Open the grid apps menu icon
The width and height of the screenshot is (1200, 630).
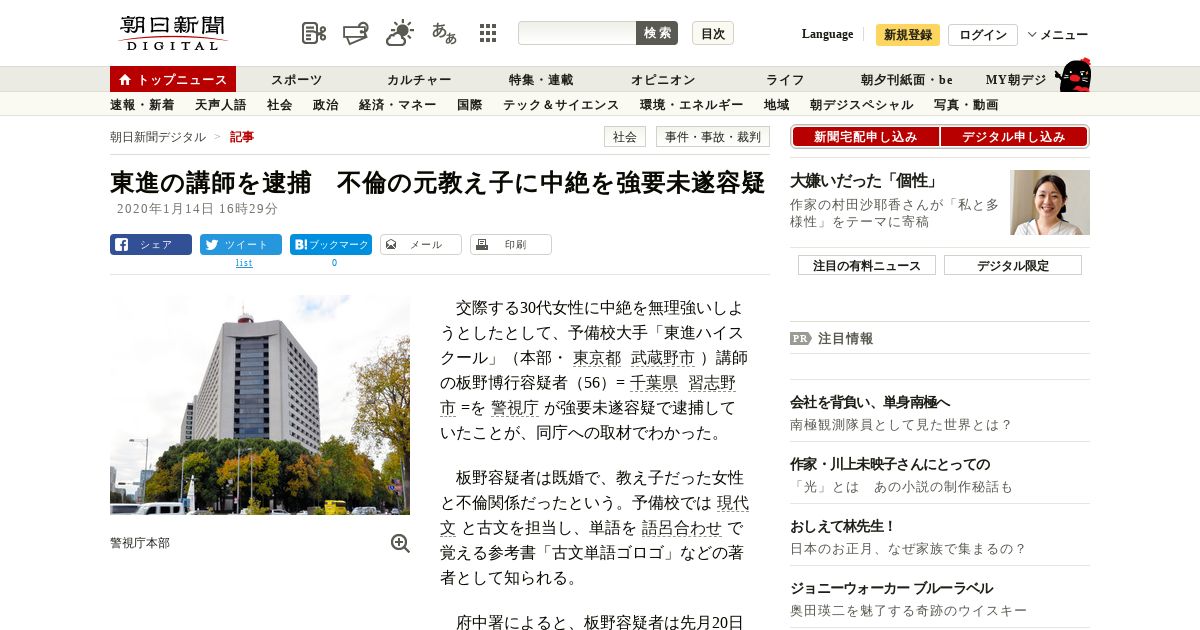pyautogui.click(x=488, y=33)
